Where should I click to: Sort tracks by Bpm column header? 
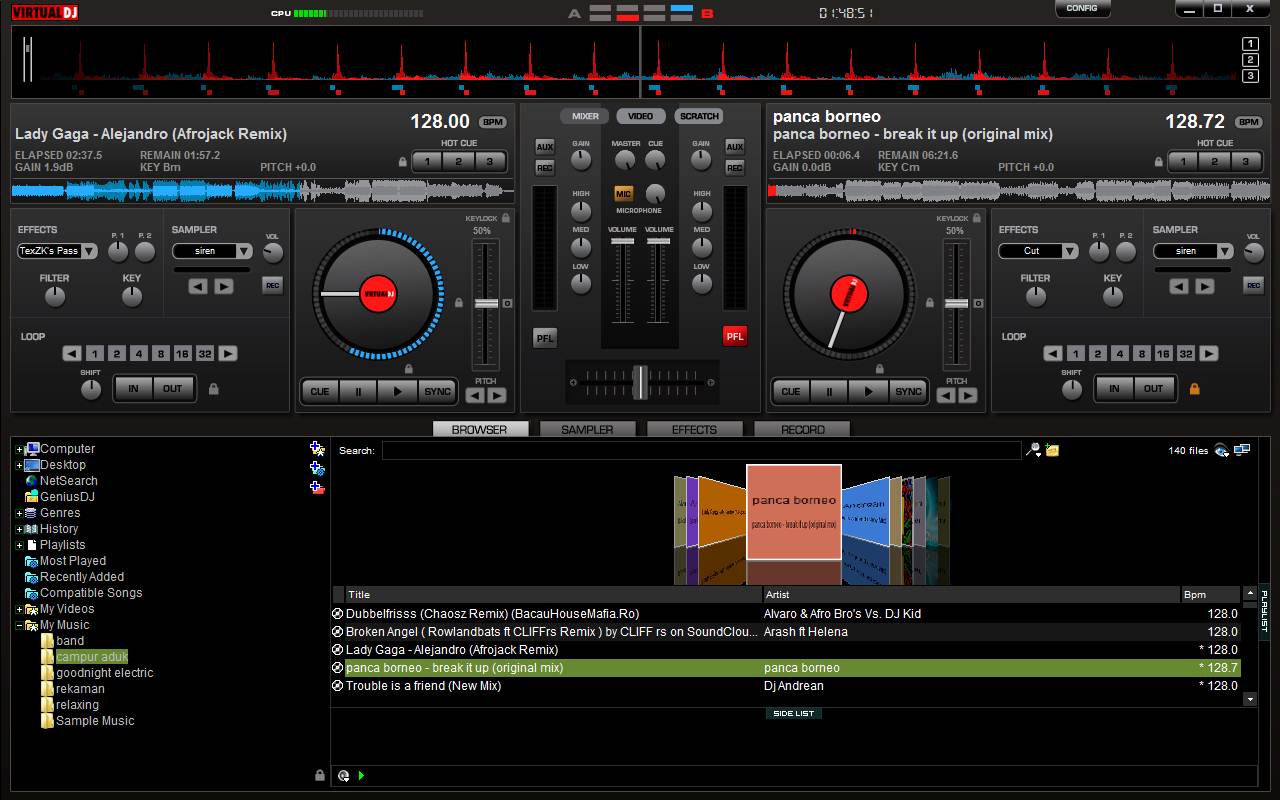click(1210, 594)
